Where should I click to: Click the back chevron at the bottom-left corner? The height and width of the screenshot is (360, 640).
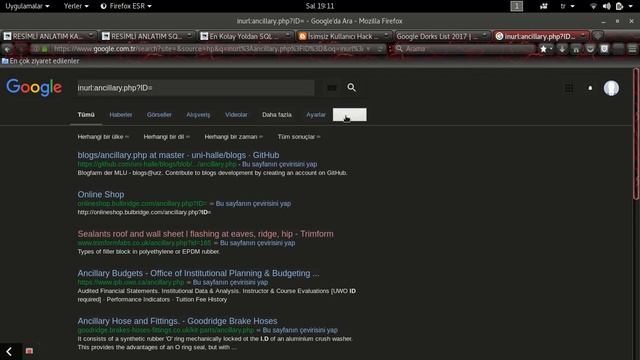tap(9, 351)
